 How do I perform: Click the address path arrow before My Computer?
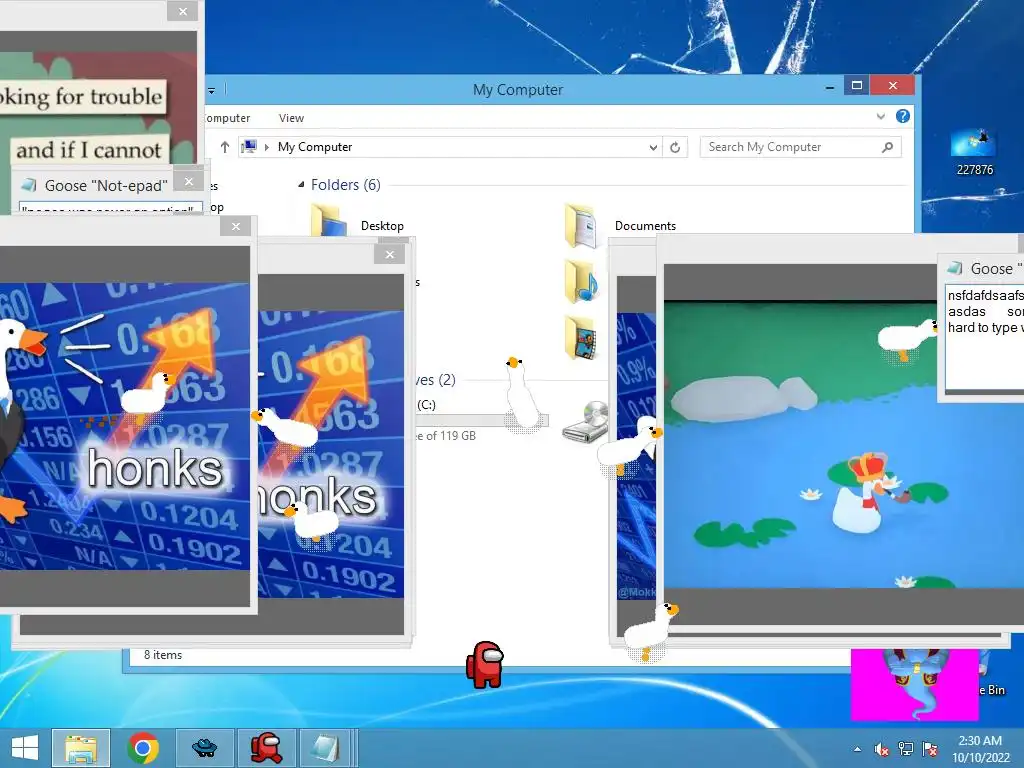click(x=266, y=148)
